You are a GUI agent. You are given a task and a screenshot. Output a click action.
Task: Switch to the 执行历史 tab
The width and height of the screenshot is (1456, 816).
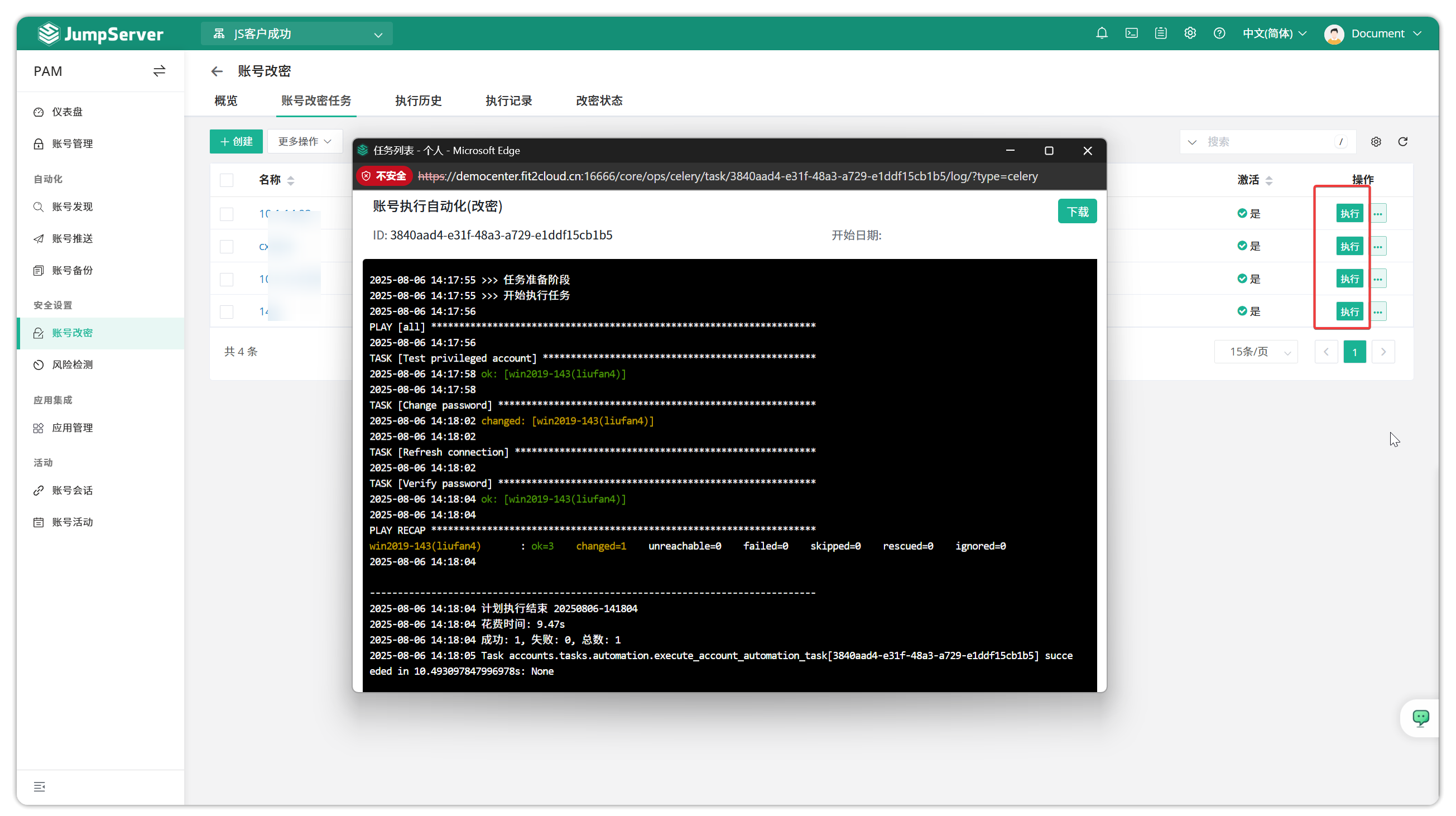(x=418, y=100)
